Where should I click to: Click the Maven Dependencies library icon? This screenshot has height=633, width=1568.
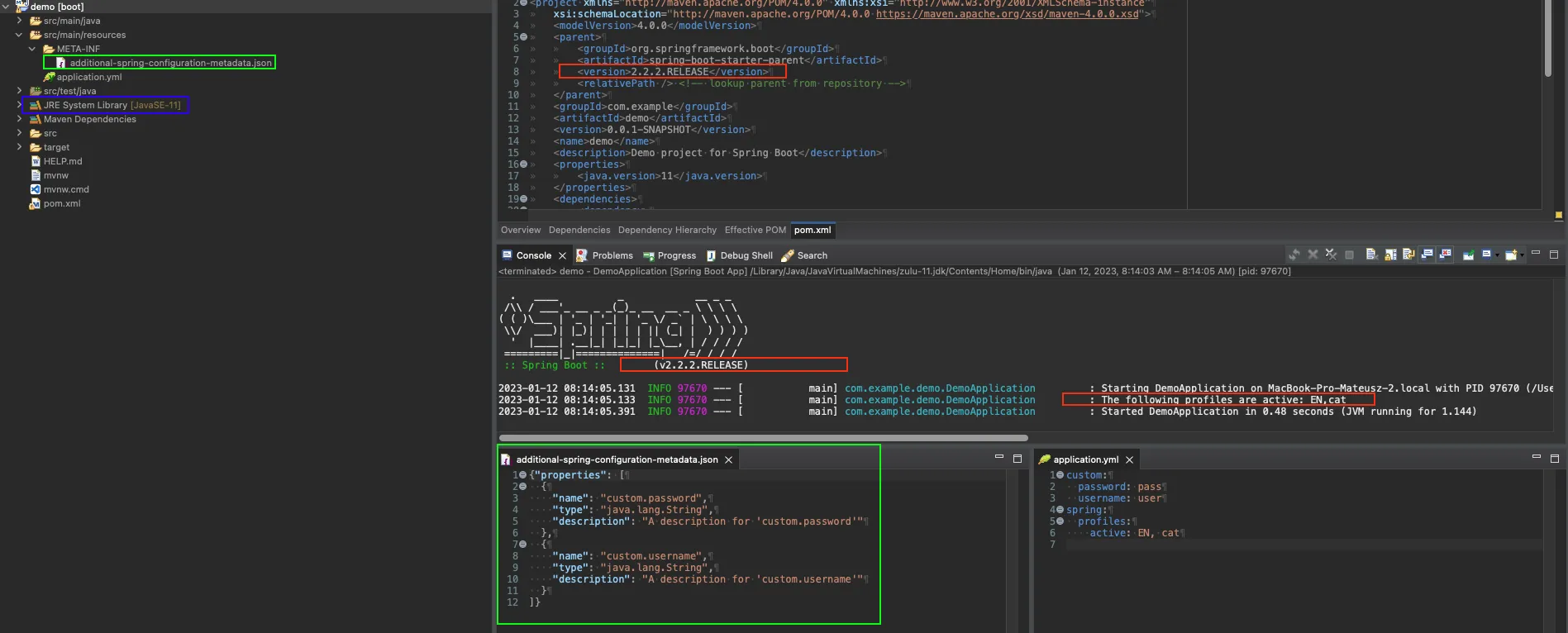(x=36, y=119)
